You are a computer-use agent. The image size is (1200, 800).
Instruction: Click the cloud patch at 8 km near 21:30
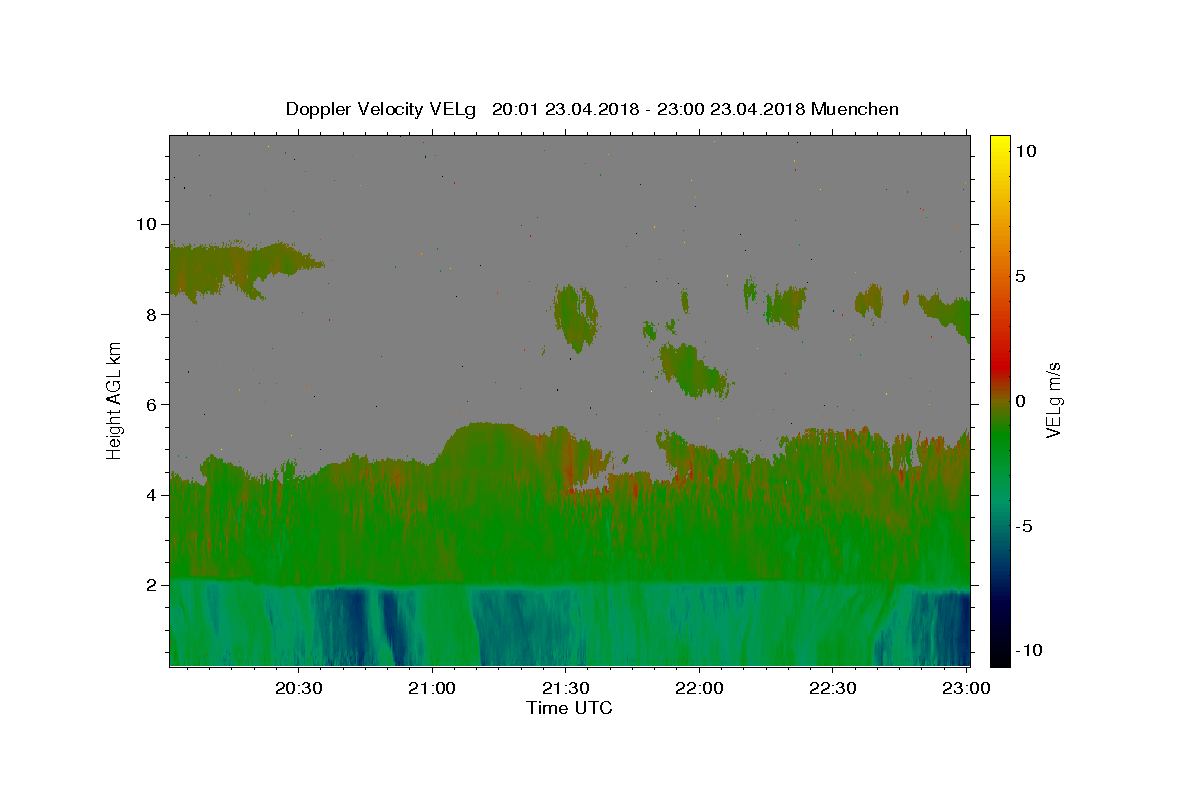point(575,318)
